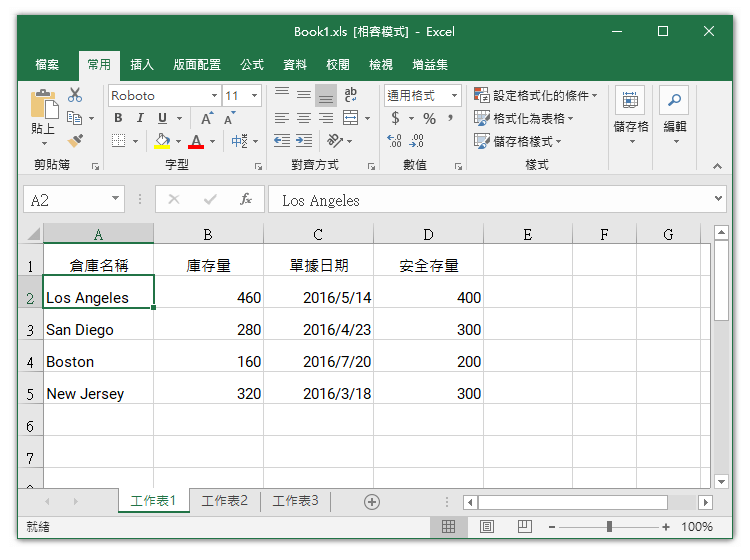This screenshot has width=750, height=560.
Task: Zoom in with the plus button
Action: [x=665, y=527]
